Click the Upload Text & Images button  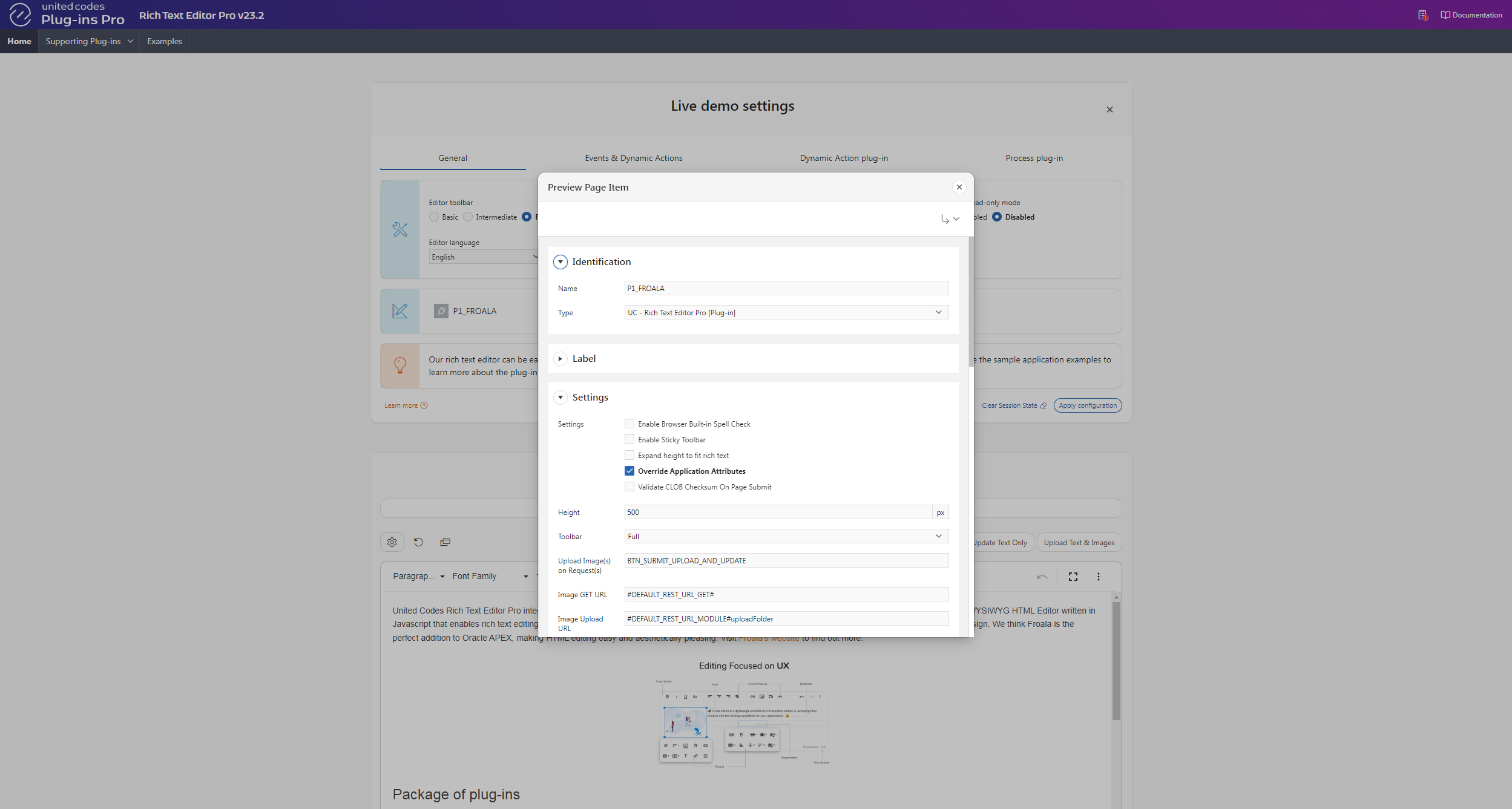coord(1079,543)
